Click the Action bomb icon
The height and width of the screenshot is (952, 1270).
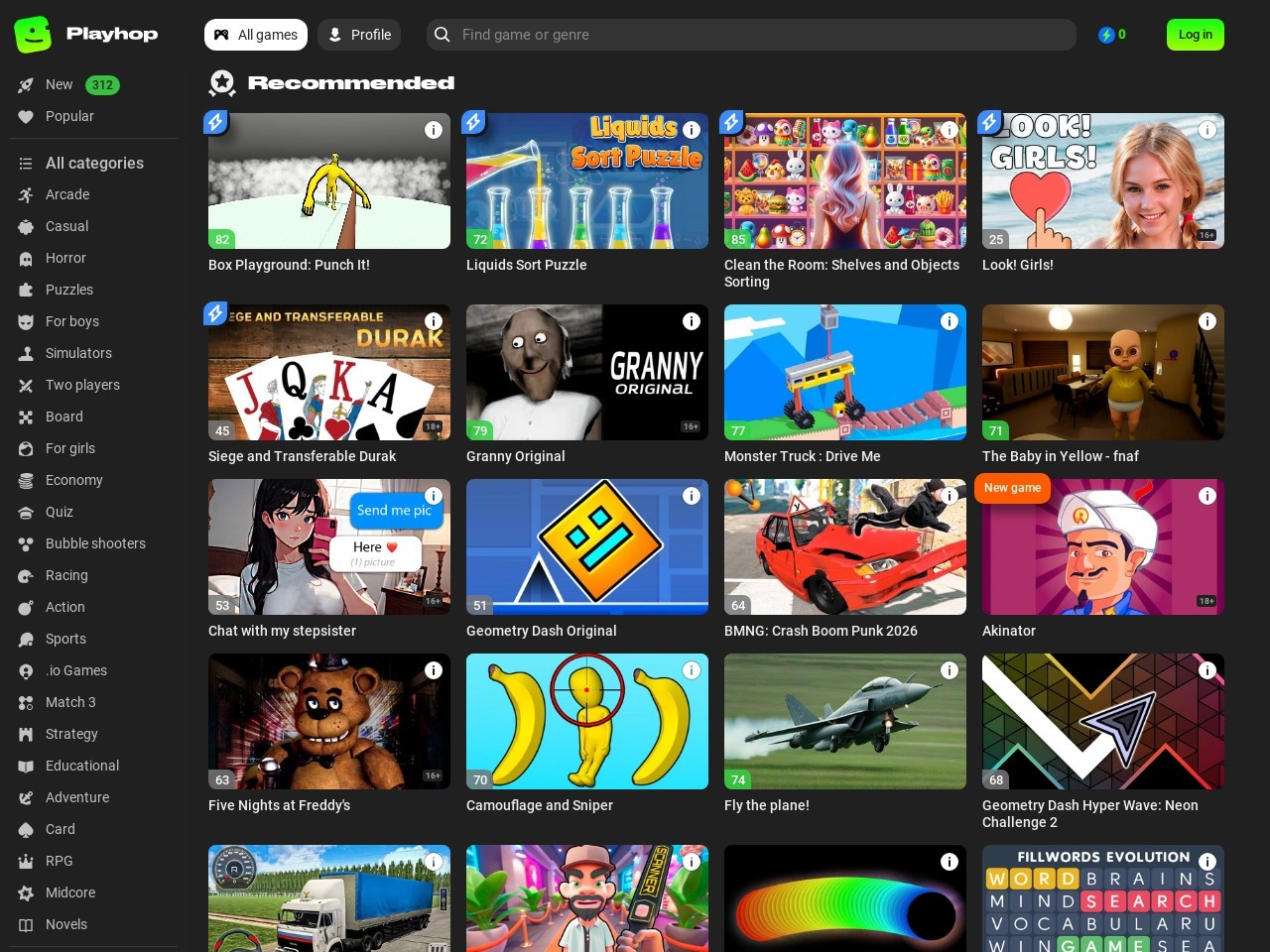(26, 608)
